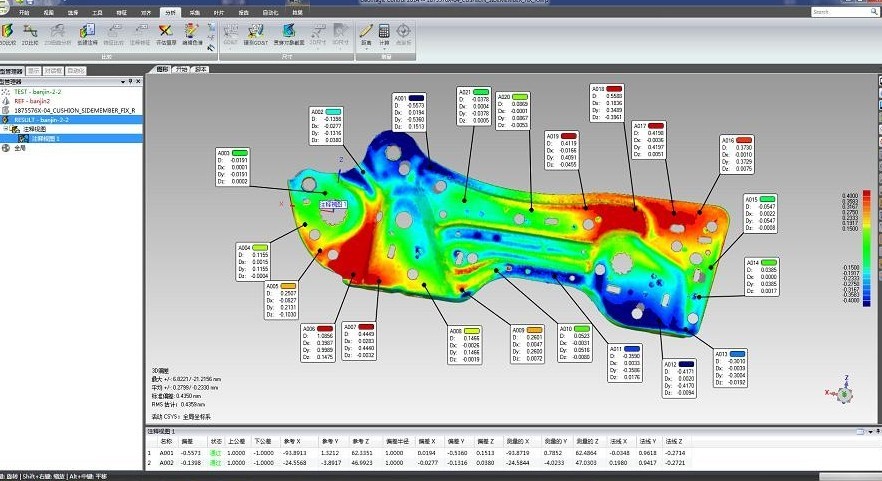Select 注释视图 1 in model tree
The image size is (882, 481).
pos(71,138)
